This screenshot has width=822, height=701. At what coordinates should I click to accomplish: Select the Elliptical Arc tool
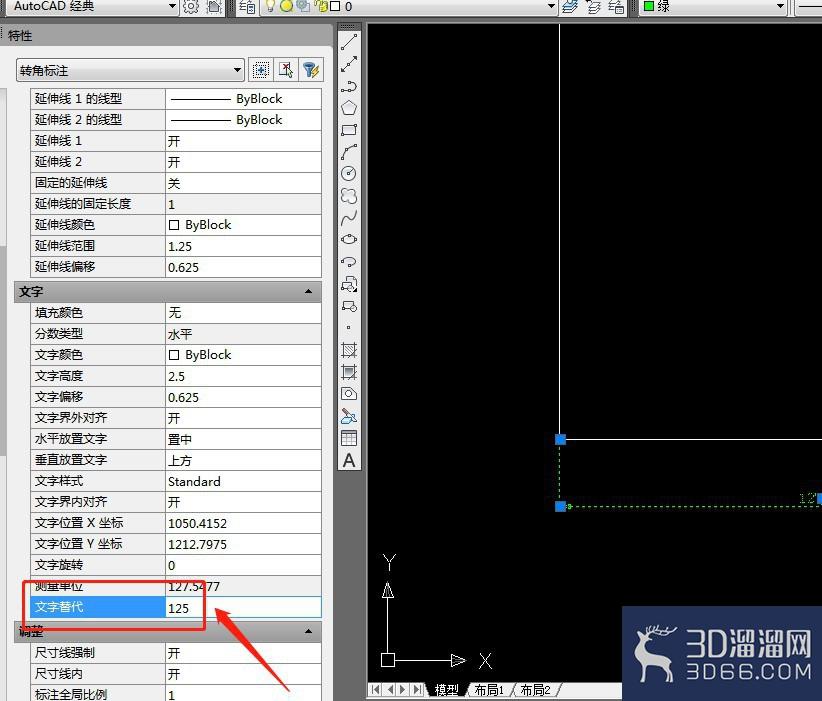[x=349, y=262]
